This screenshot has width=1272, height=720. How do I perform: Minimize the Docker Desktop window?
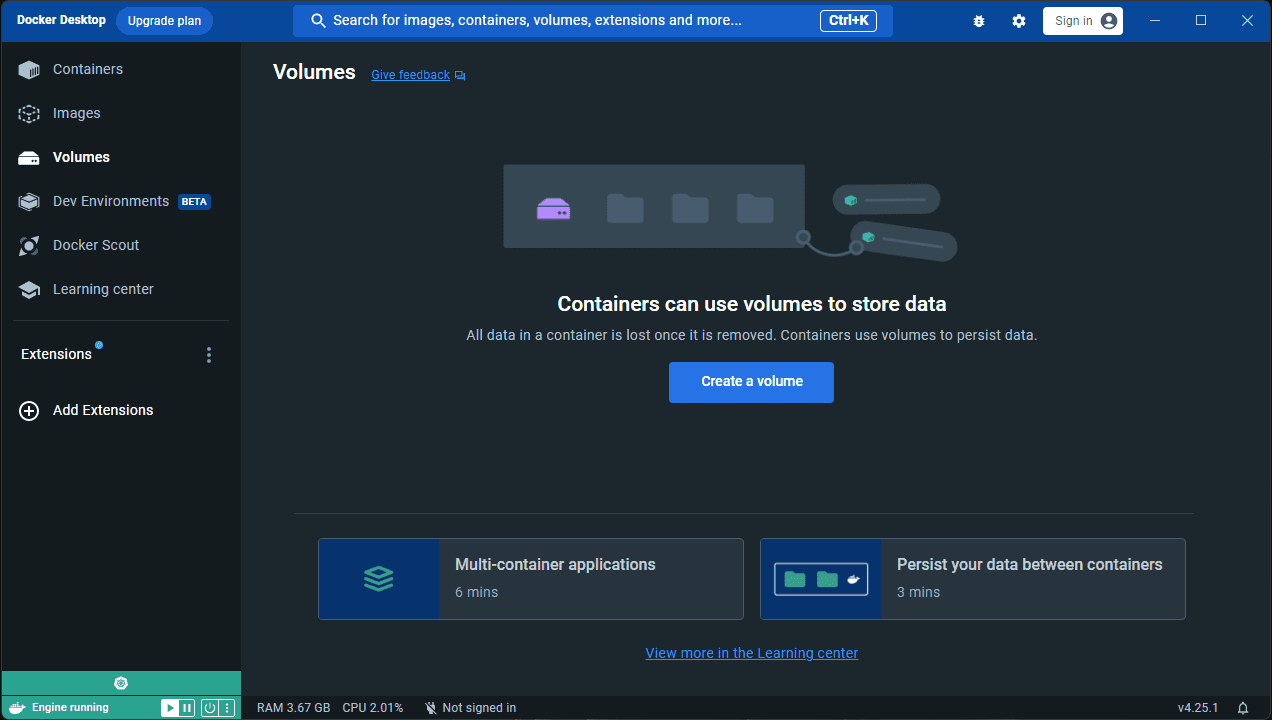[1155, 20]
